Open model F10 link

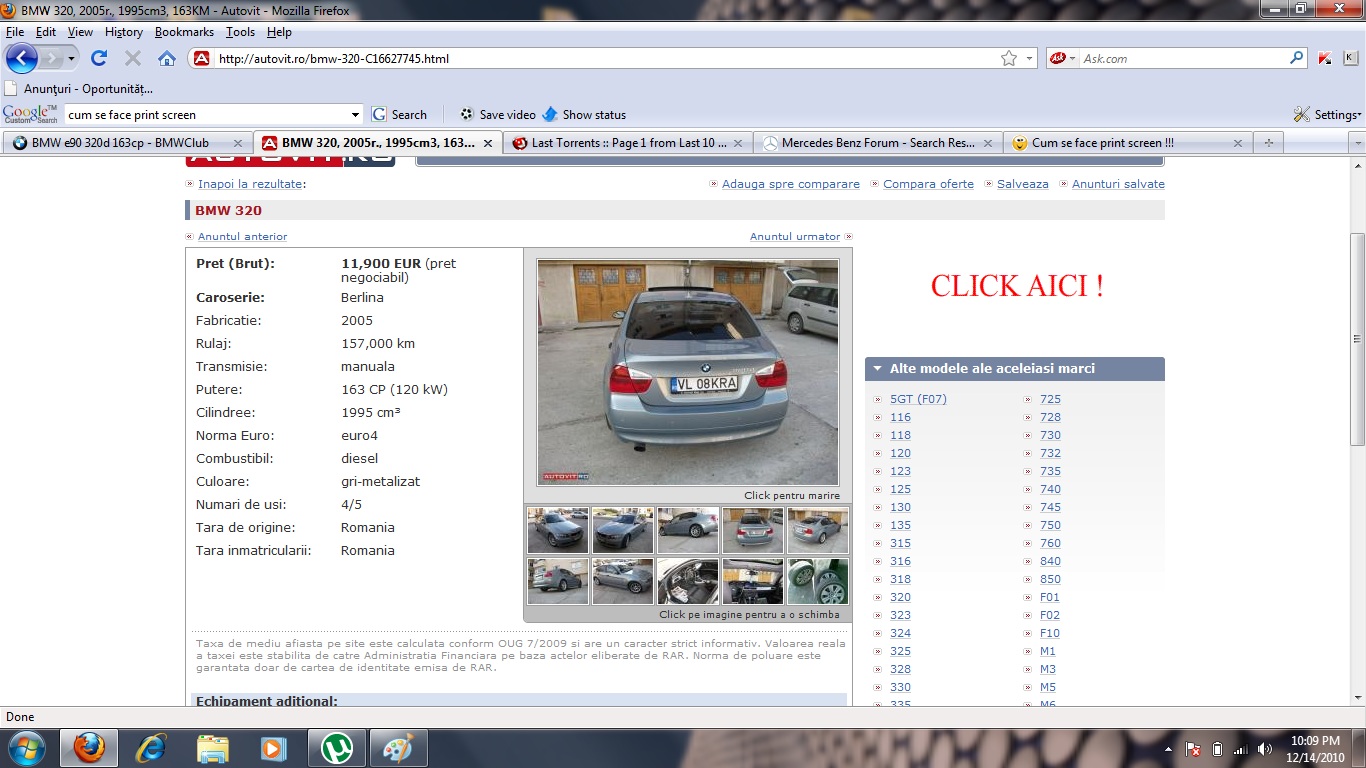pos(1049,633)
